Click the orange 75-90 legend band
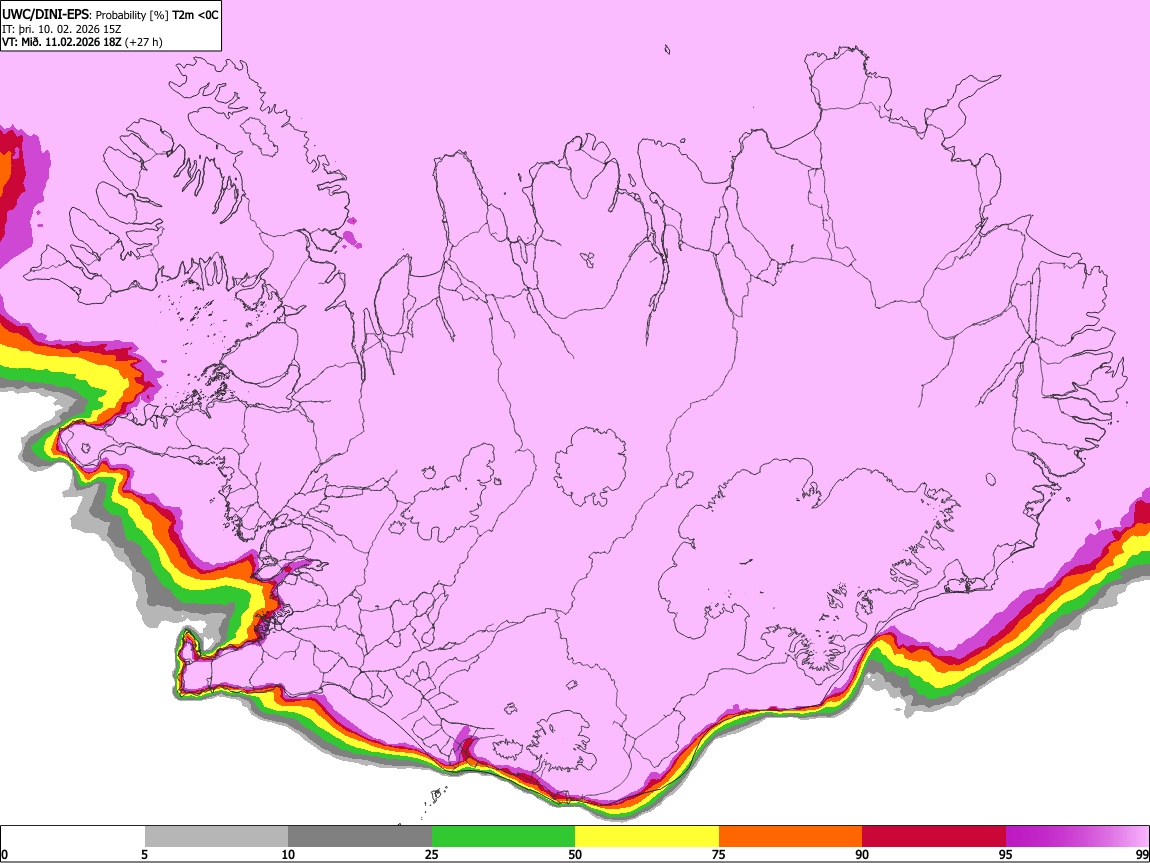The width and height of the screenshot is (1150, 863). click(x=791, y=837)
